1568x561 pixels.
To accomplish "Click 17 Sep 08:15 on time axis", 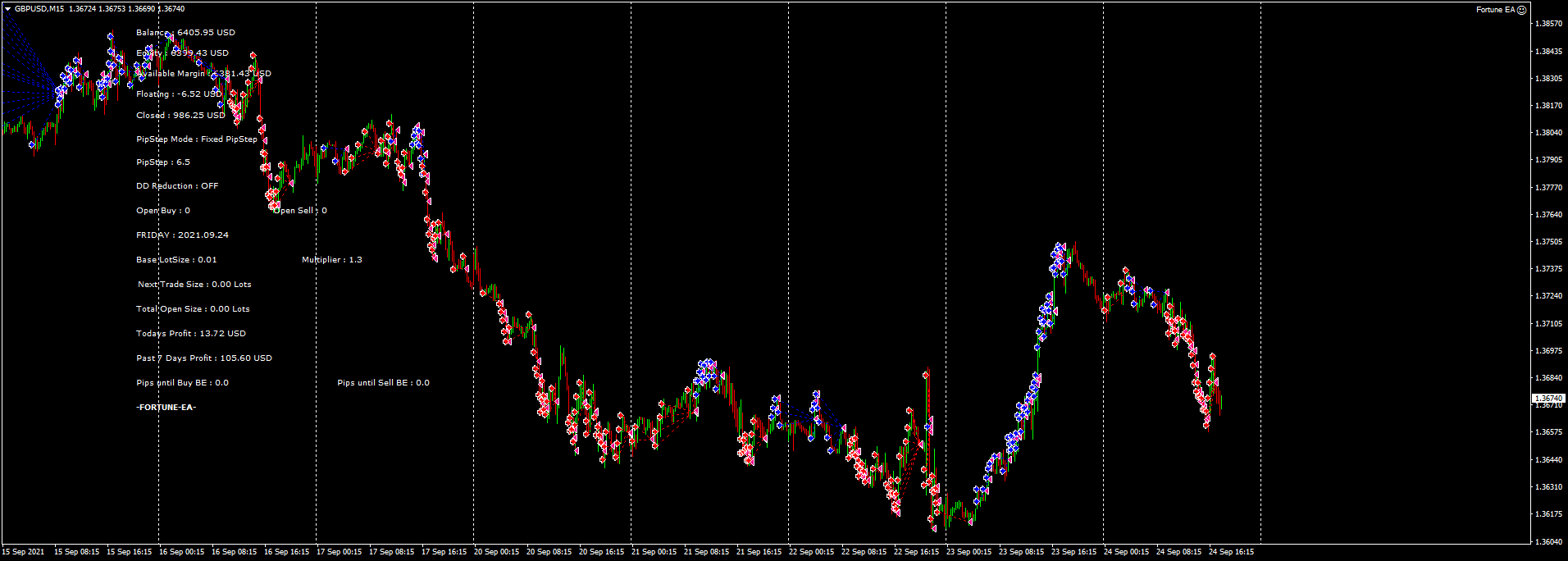I will pos(391,552).
